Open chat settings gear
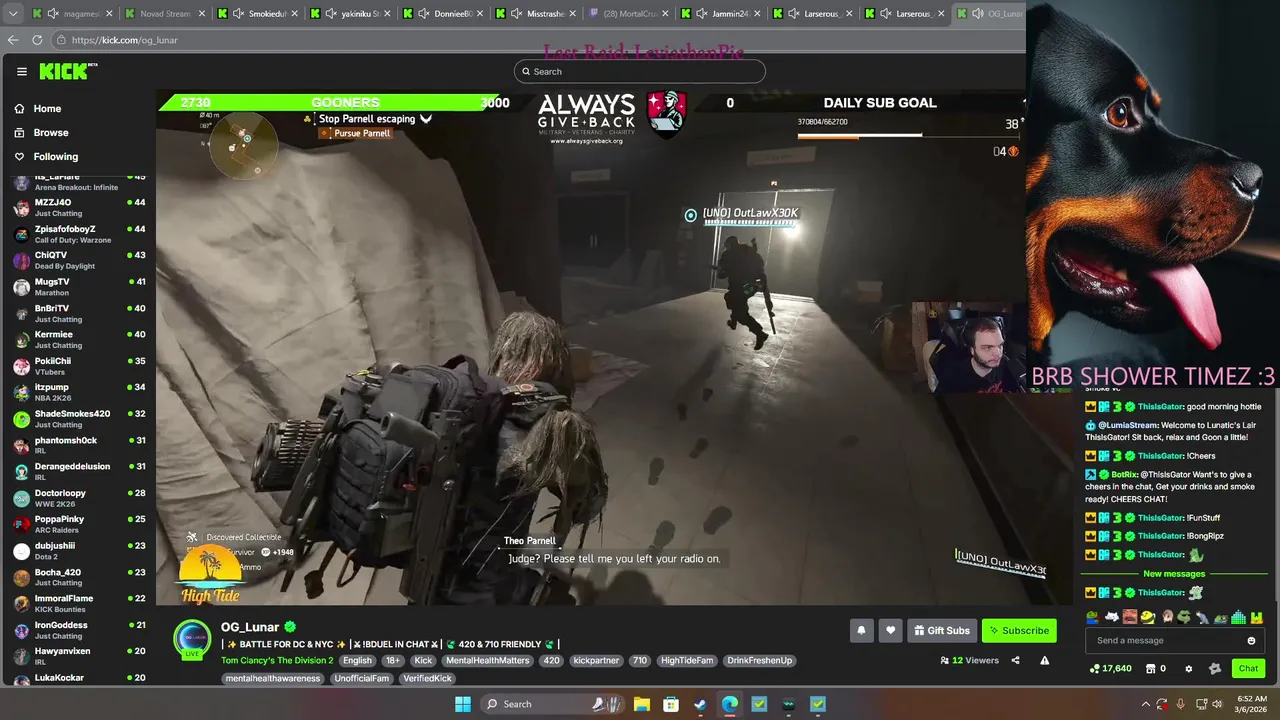 click(x=1188, y=668)
